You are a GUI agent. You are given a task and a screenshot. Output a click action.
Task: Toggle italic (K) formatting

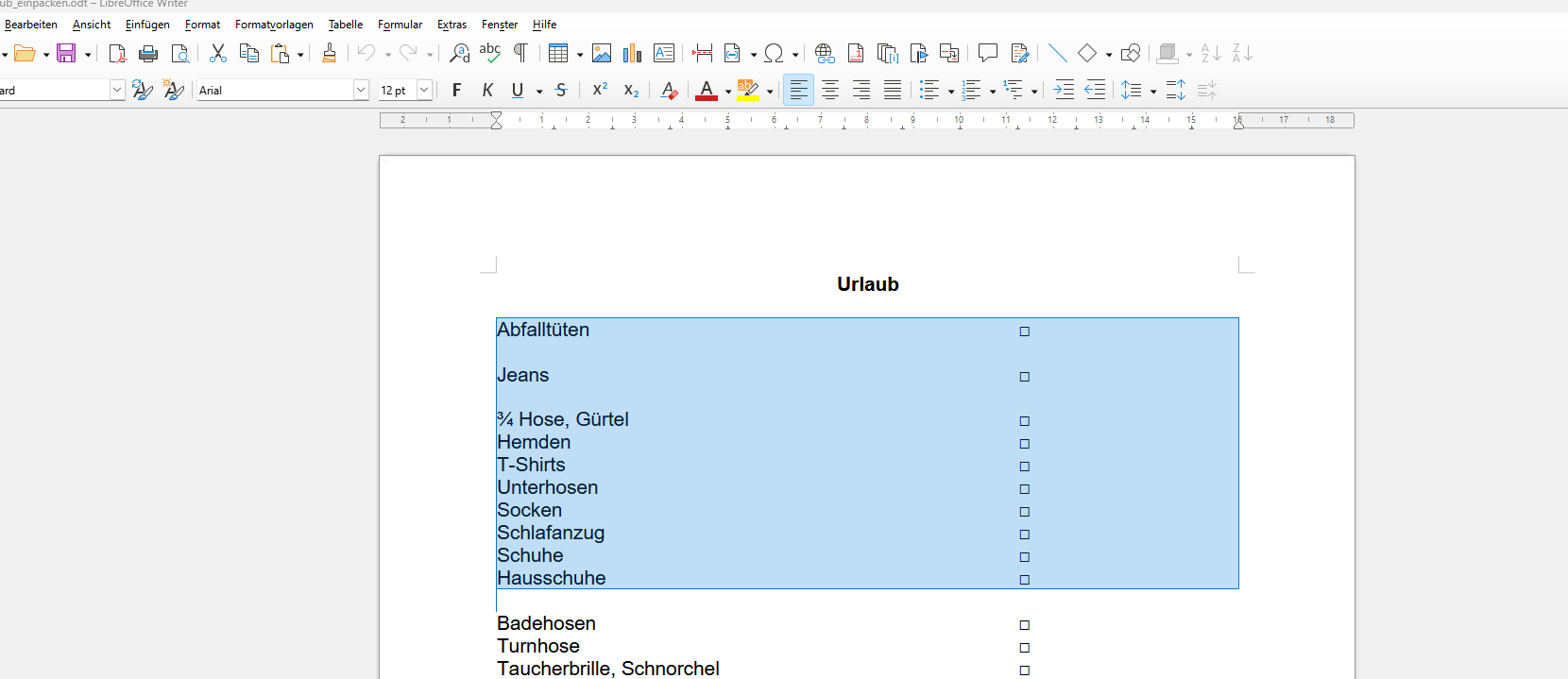pyautogui.click(x=487, y=90)
